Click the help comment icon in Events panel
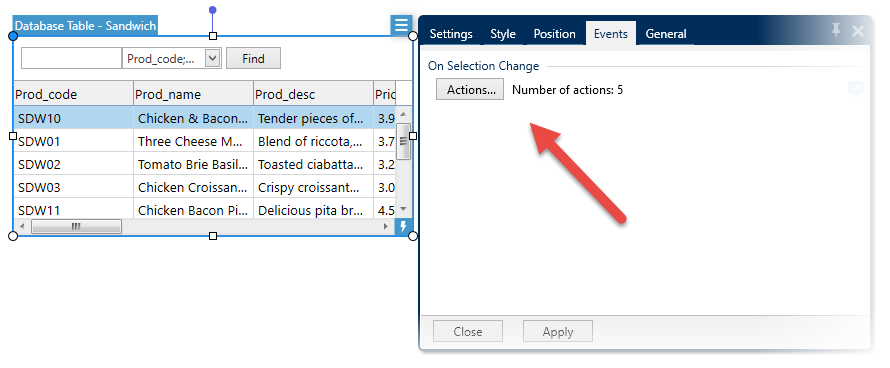This screenshot has height=368, width=890. 855,88
